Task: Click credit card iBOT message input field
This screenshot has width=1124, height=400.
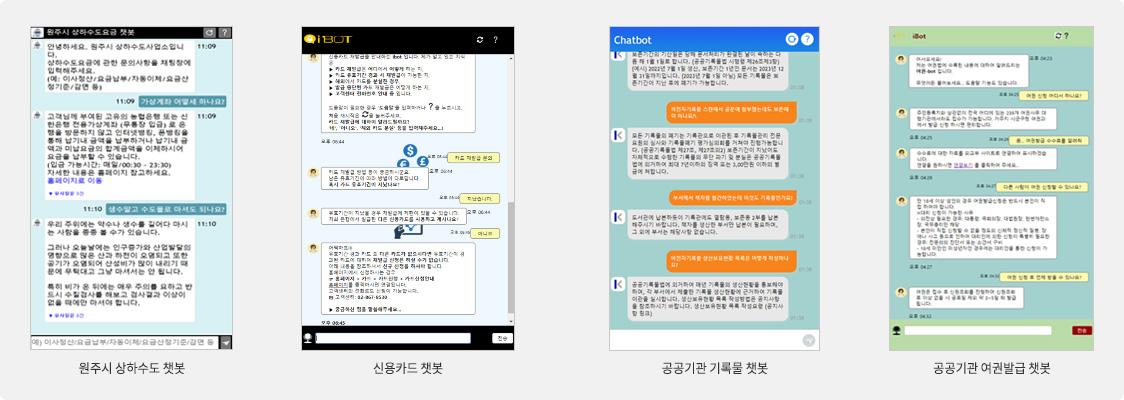Action: click(x=393, y=338)
